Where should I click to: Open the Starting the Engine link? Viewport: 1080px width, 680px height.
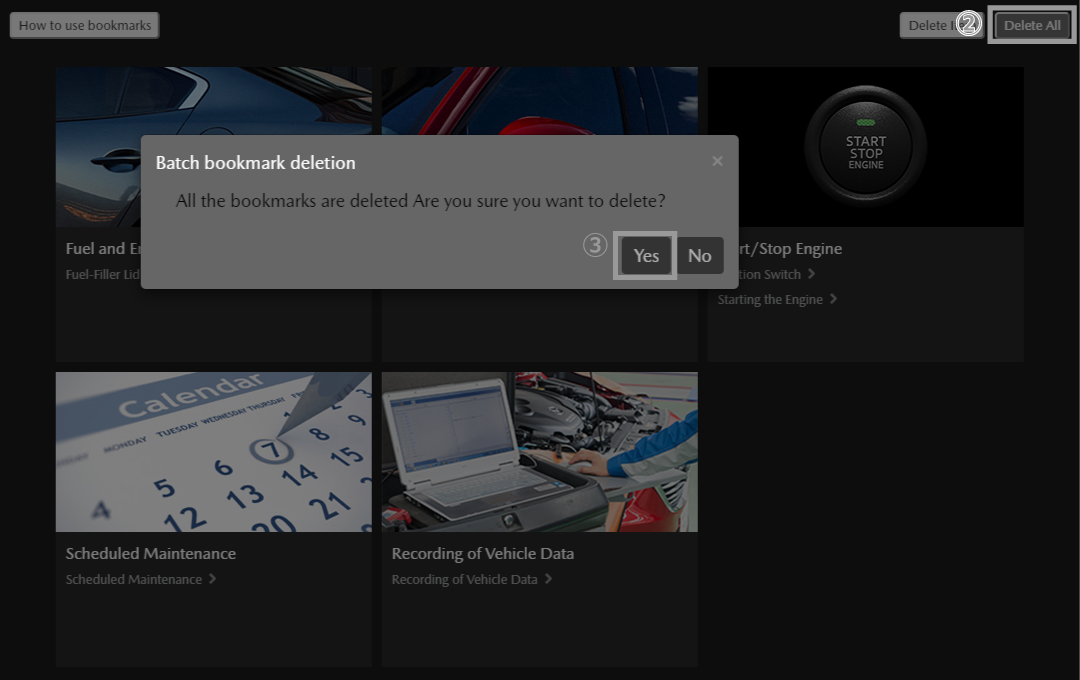tap(770, 300)
